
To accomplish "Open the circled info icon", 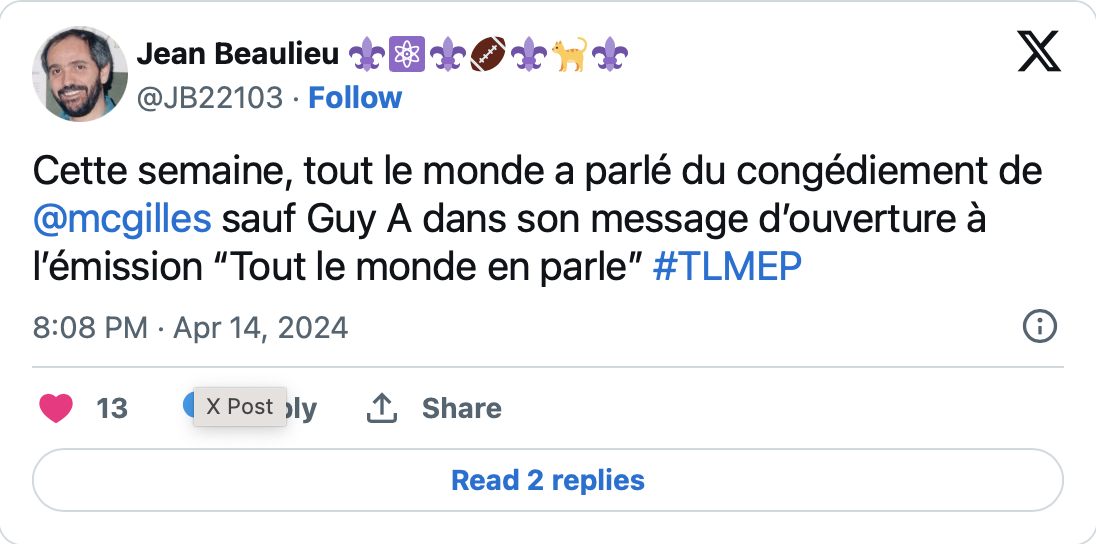I will click(1040, 326).
